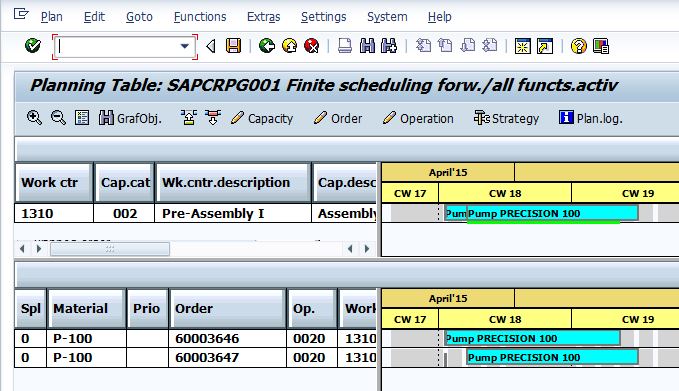
Task: Click the Order change button
Action: coord(338,118)
